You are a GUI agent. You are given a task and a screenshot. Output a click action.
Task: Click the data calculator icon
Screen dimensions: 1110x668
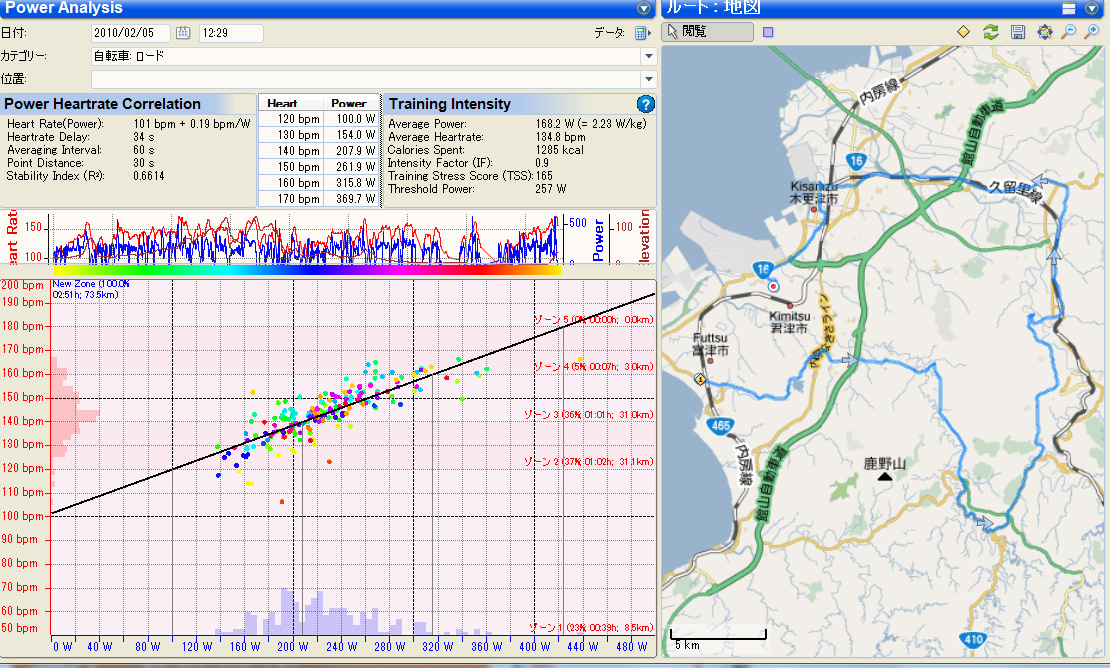pos(641,33)
